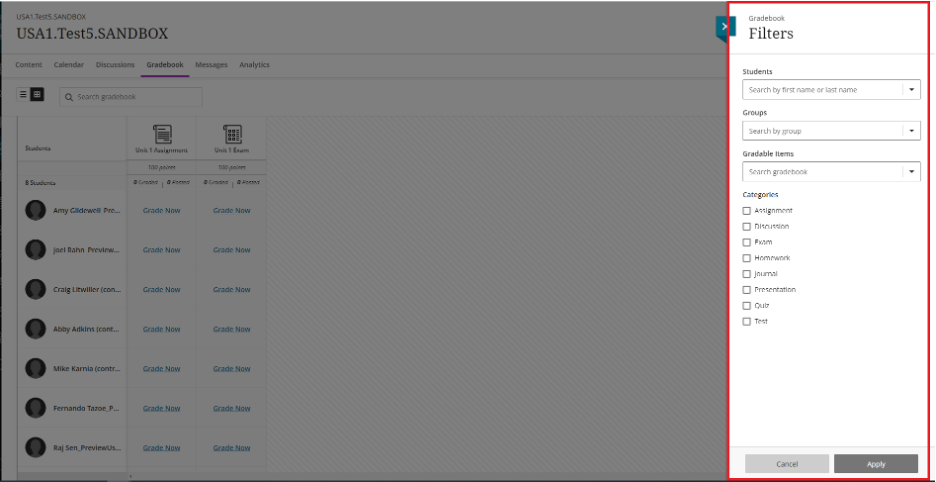Viewport: 936px width, 482px height.
Task: Click student name Abby Adkins
Action: (87, 329)
